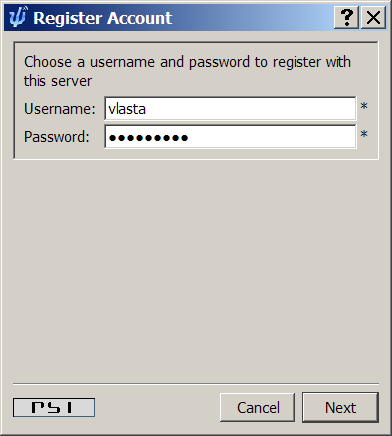Place cursor after the masked password dots
The width and height of the screenshot is (392, 436).
[x=190, y=137]
